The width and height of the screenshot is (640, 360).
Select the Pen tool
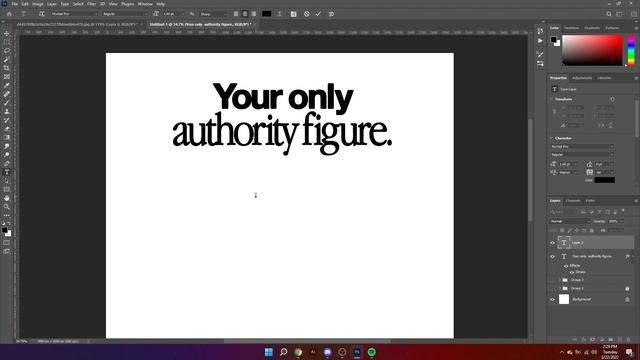7,163
